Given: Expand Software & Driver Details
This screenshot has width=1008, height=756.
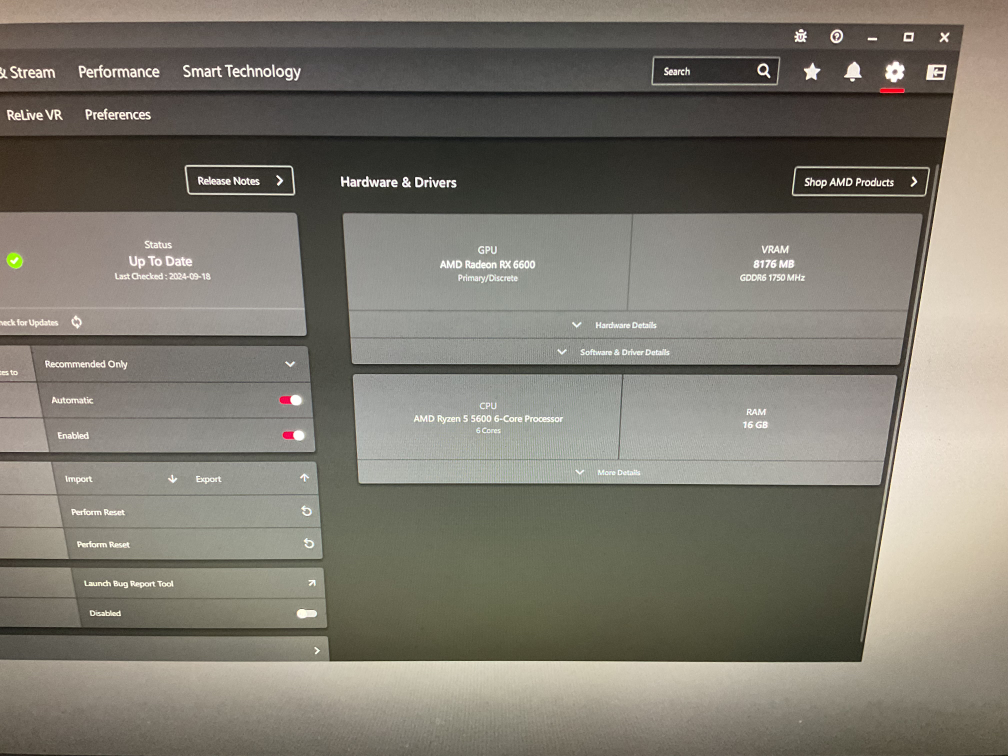Looking at the screenshot, I should pos(624,352).
